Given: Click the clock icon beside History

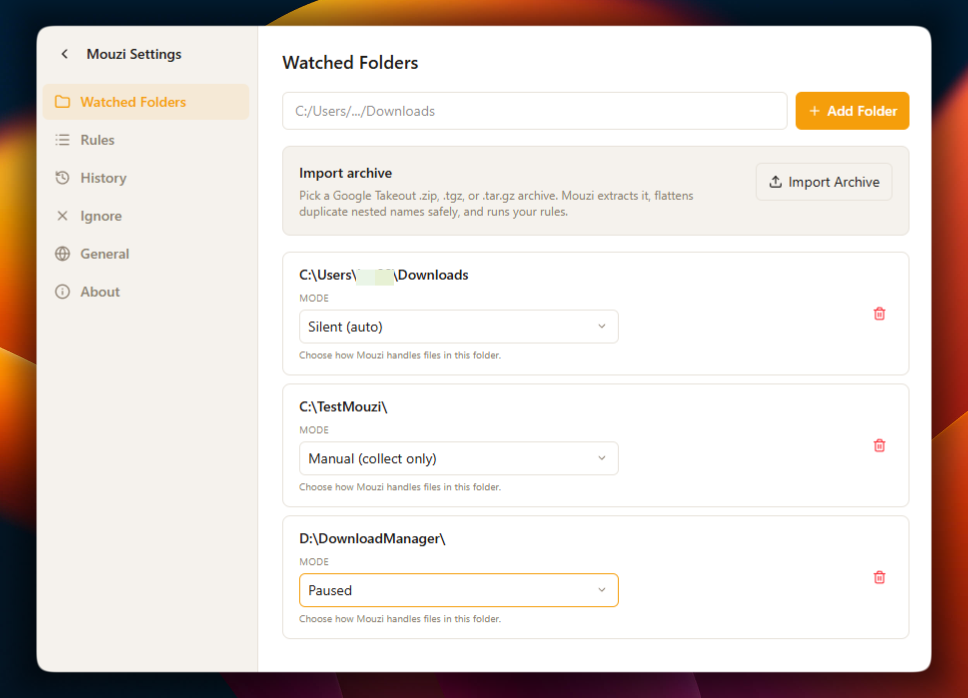Looking at the screenshot, I should coord(62,178).
